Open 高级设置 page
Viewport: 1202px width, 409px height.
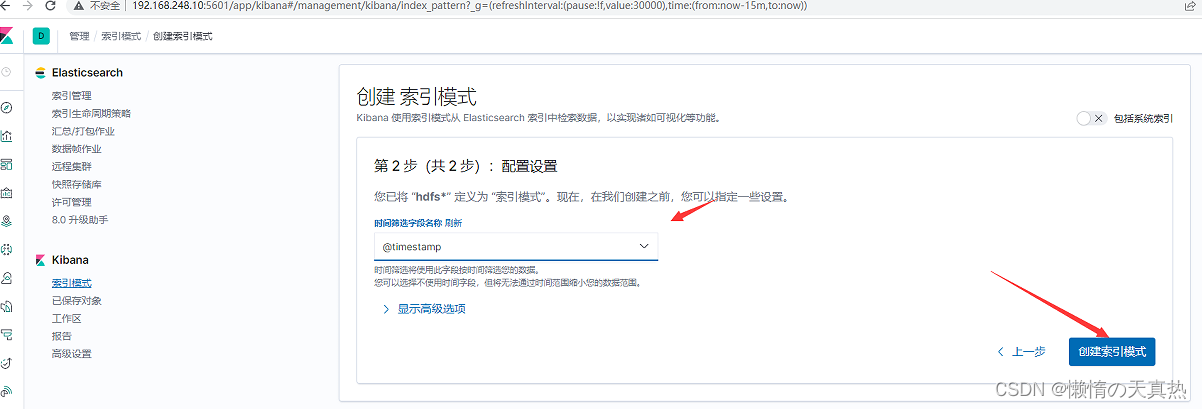click(x=72, y=354)
